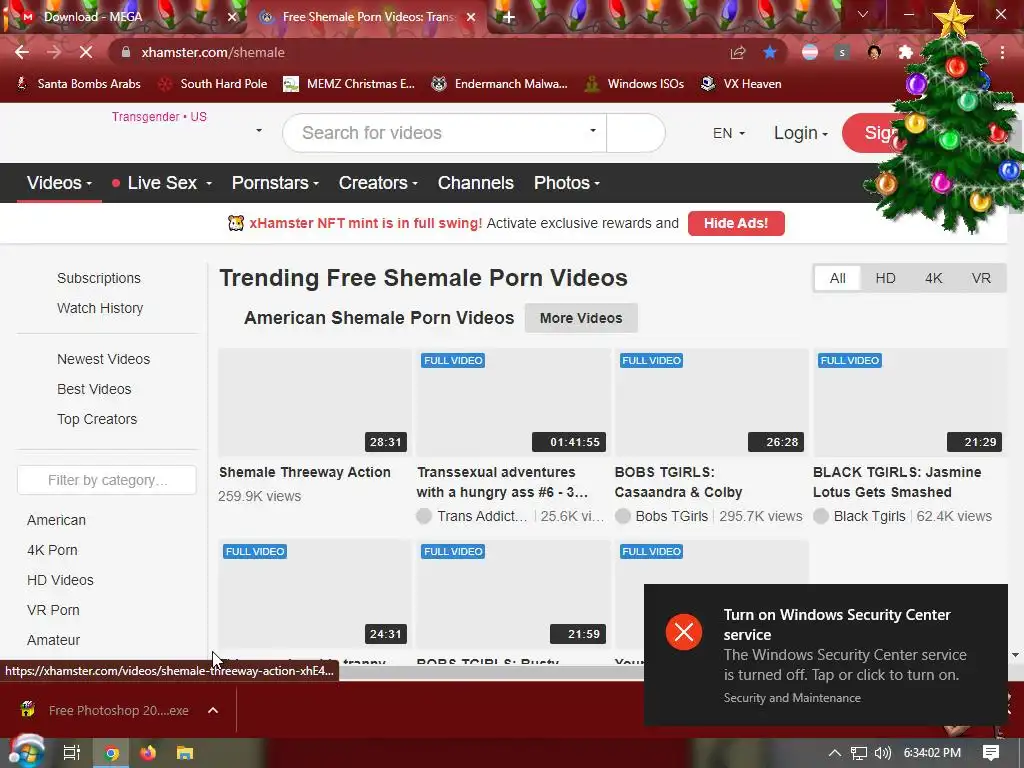Open VX Heaven bookmark
Image resolution: width=1024 pixels, height=768 pixels.
(x=741, y=84)
